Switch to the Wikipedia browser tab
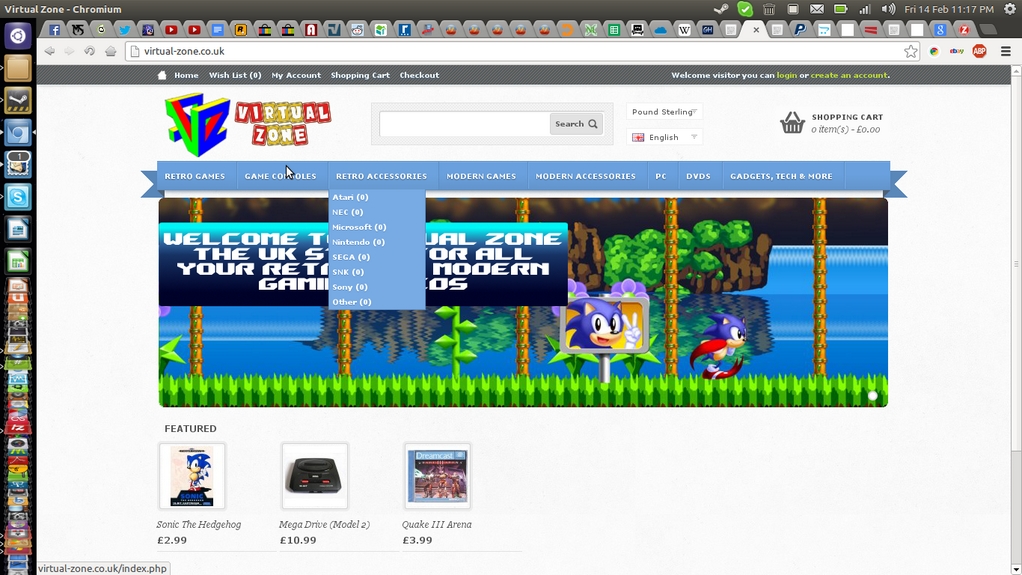Screen dimensions: 1022x575 pos(684,29)
